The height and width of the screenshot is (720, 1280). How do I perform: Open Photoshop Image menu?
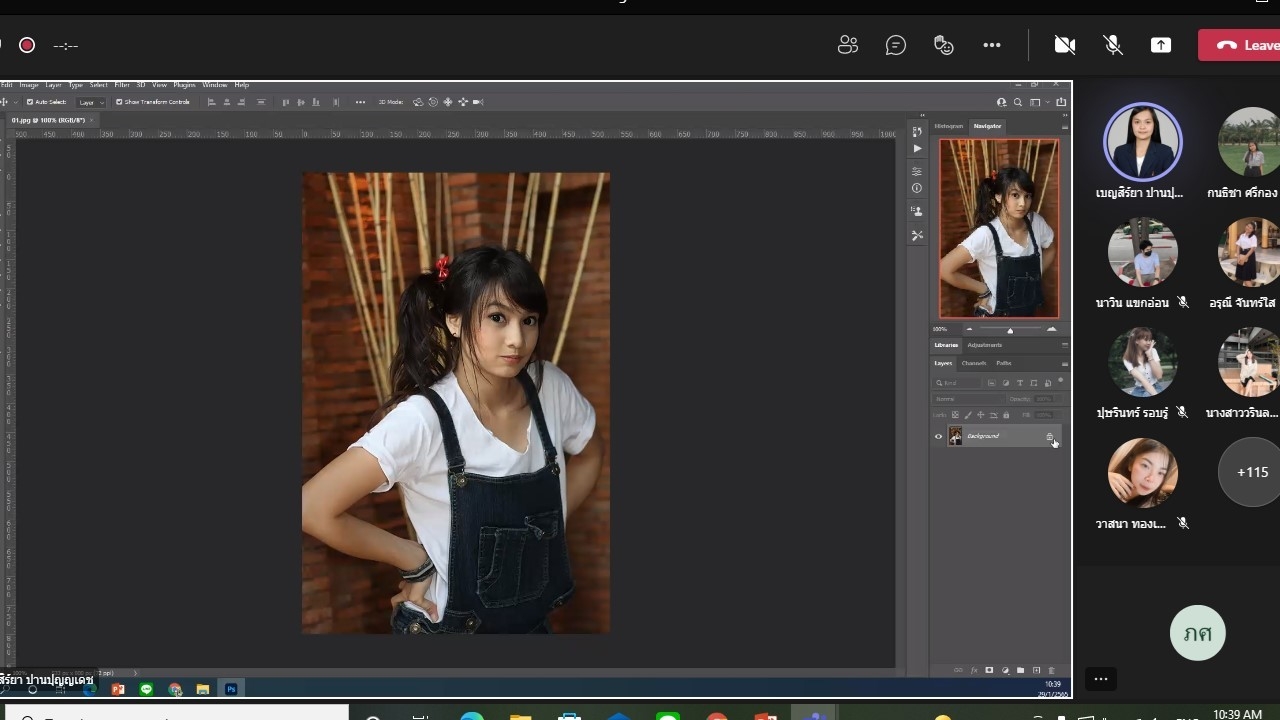click(29, 85)
